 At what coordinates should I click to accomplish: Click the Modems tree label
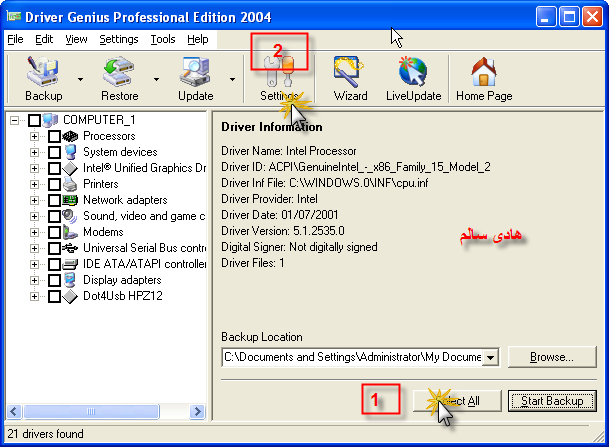coord(103,232)
